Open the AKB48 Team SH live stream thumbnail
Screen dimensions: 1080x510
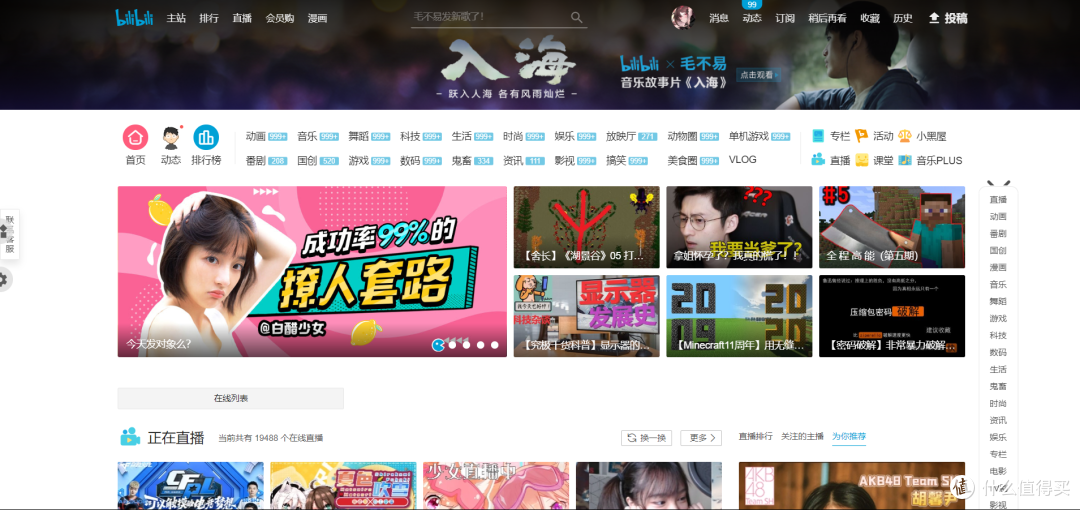(852, 486)
